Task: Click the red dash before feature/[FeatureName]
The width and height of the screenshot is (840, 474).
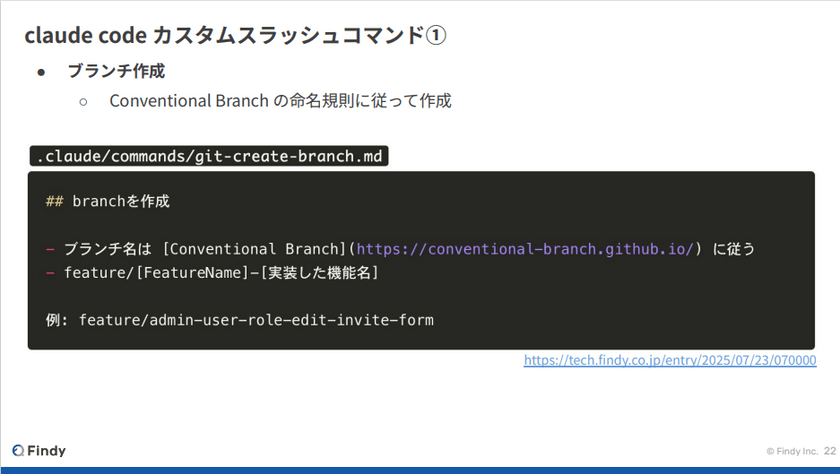Action: 50,272
